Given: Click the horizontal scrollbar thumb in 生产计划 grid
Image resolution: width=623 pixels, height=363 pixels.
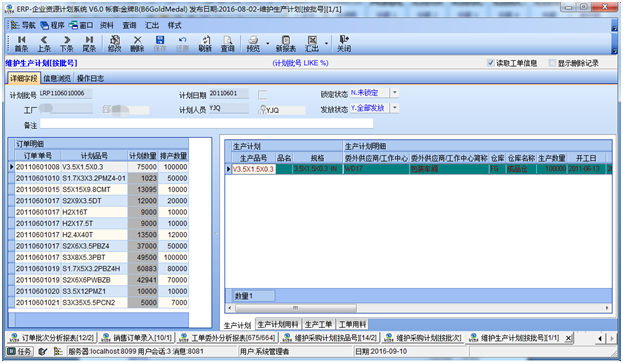Looking at the screenshot, I should coord(296,308).
